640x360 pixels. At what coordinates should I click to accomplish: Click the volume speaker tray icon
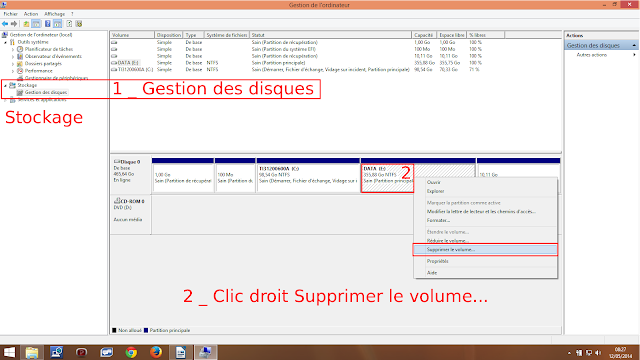point(598,353)
